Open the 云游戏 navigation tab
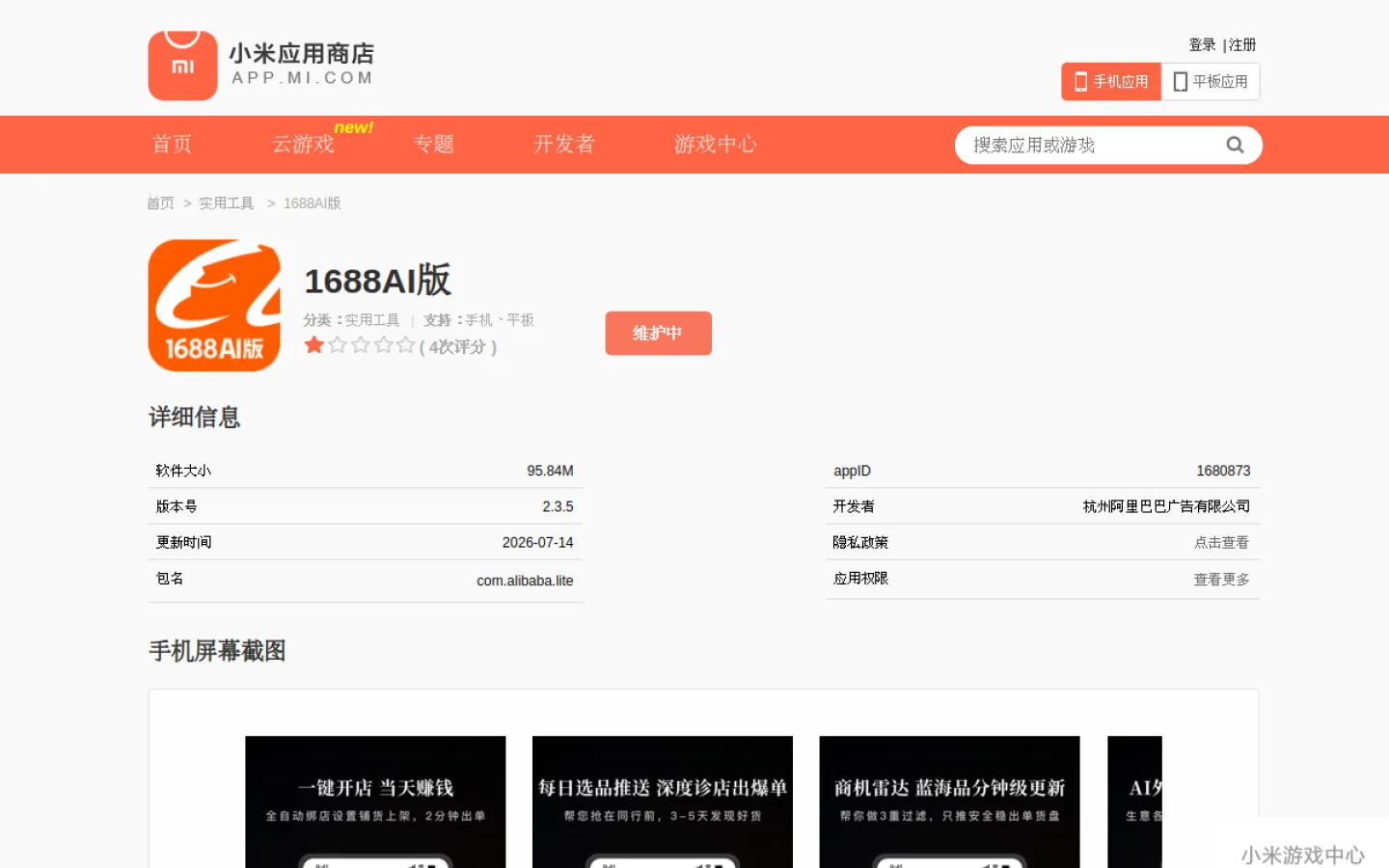 pyautogui.click(x=303, y=144)
